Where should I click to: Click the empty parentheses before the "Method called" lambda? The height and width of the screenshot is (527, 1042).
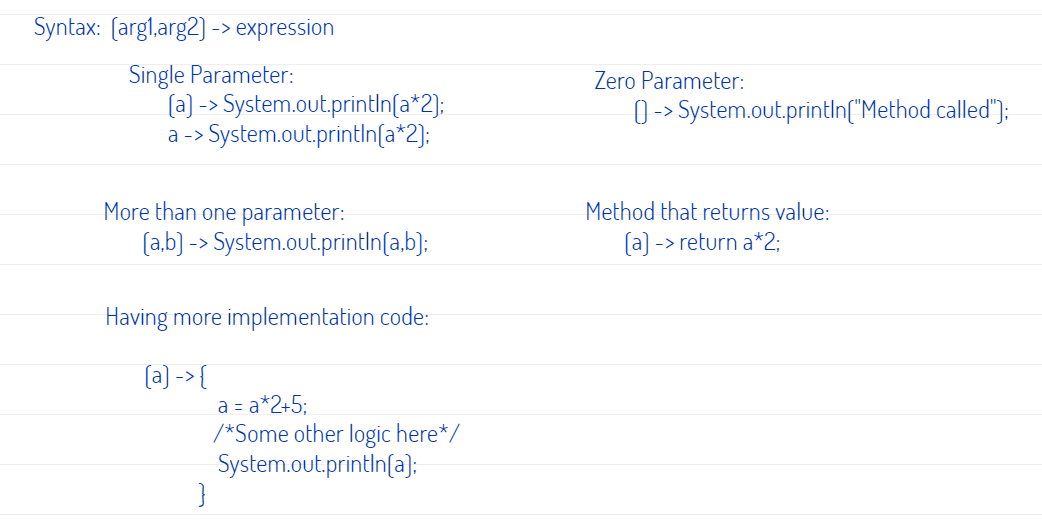point(640,111)
